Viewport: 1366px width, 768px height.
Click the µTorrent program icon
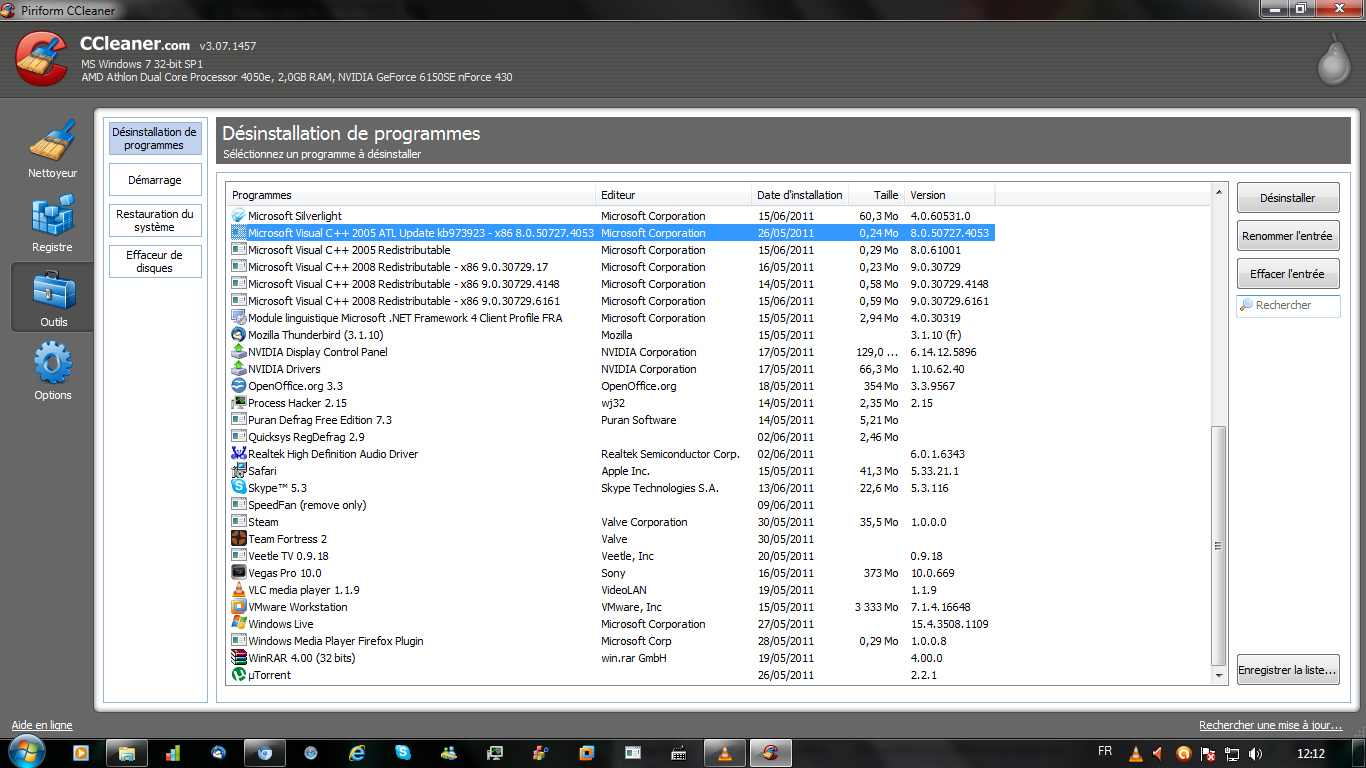(239, 675)
